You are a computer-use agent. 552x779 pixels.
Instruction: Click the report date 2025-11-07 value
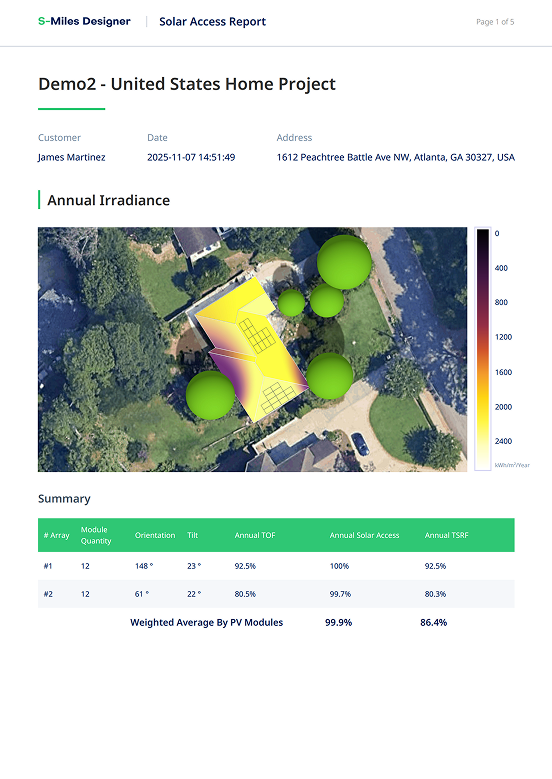tap(191, 157)
